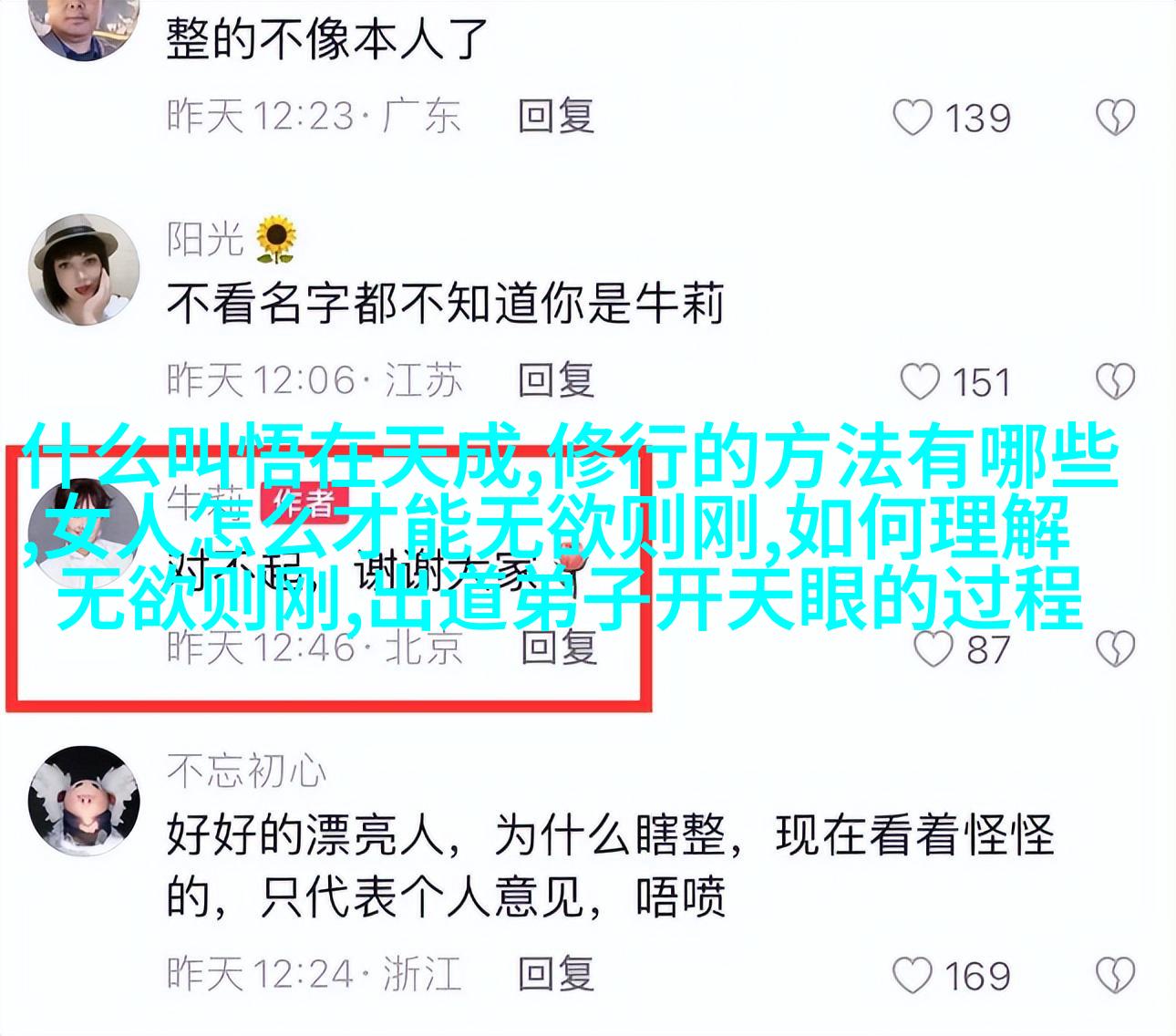Open 阳光 user's avatar profile
The width and height of the screenshot is (1176, 1036).
click(x=85, y=270)
